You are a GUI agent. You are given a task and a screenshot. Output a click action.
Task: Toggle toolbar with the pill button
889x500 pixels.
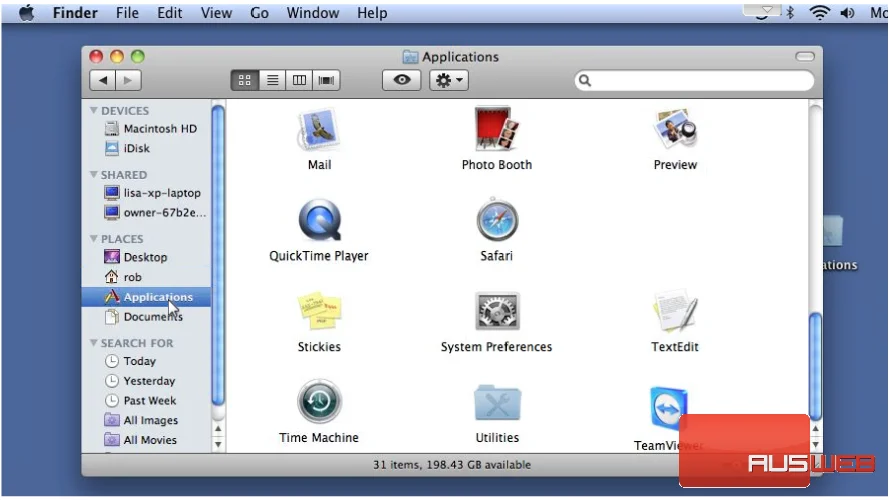click(x=805, y=56)
